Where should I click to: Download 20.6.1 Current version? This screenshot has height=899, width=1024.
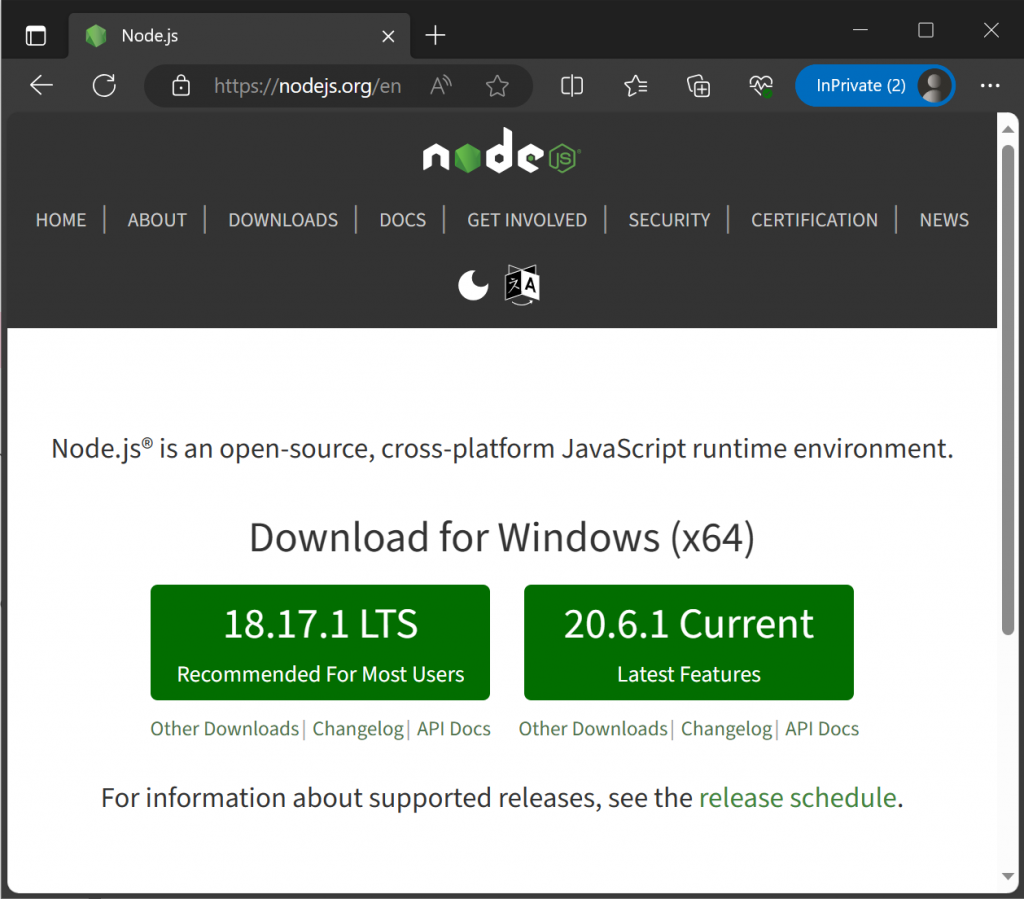tap(688, 642)
